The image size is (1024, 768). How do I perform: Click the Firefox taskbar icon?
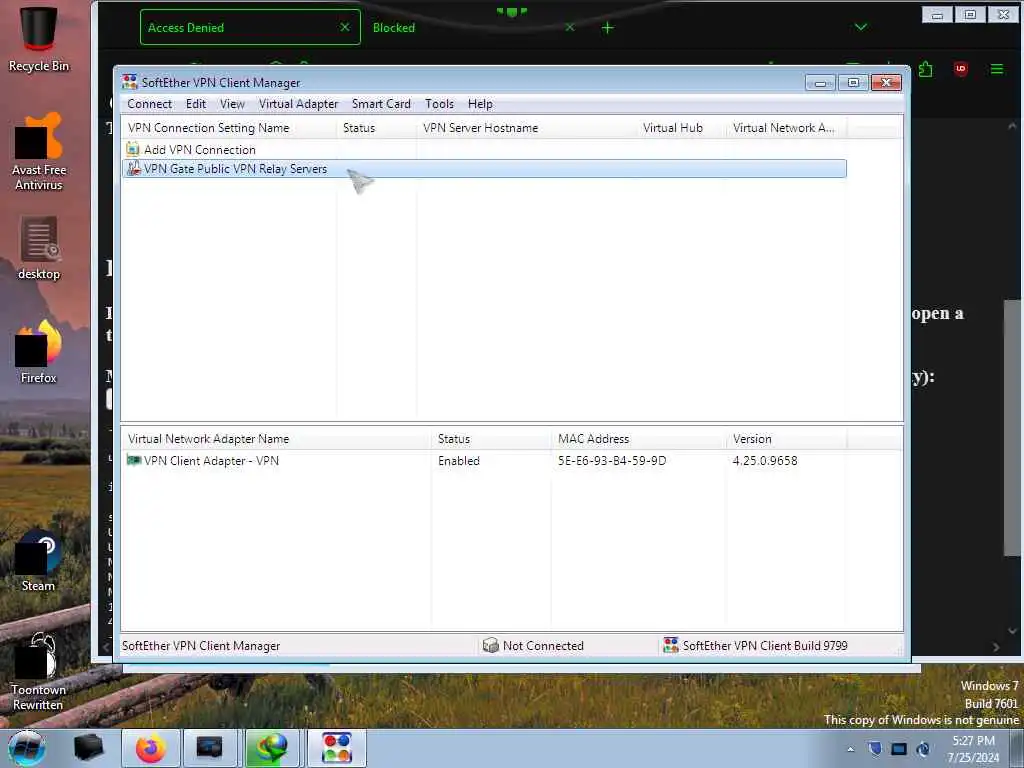click(150, 748)
